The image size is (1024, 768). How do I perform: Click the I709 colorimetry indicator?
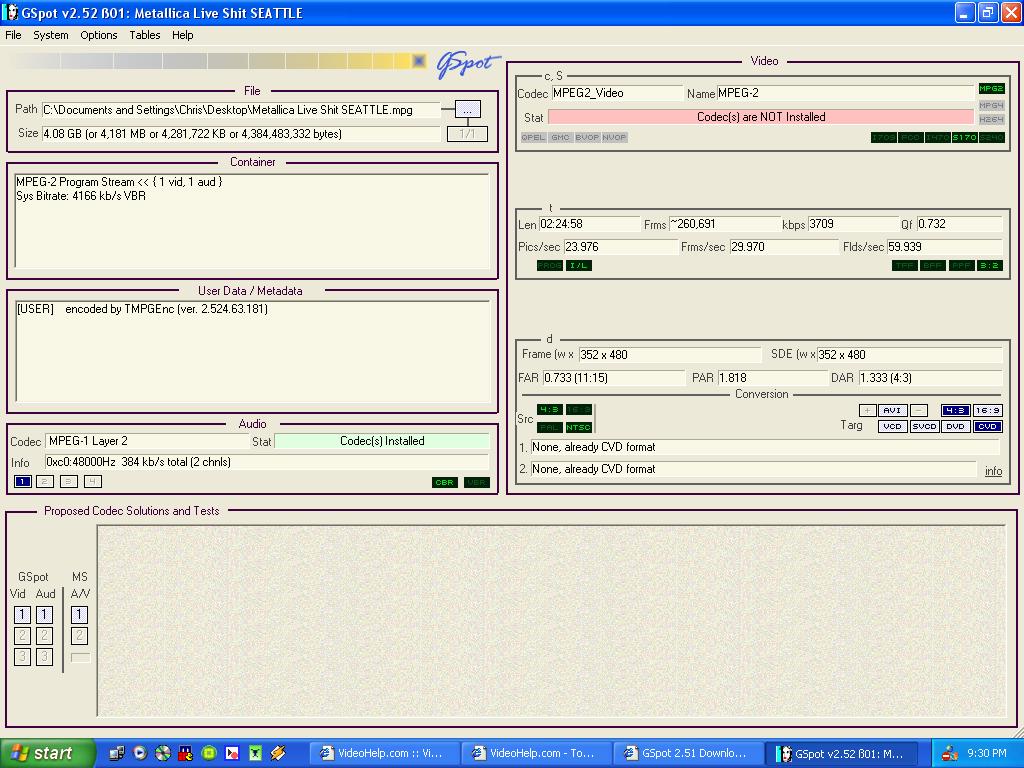(x=884, y=137)
